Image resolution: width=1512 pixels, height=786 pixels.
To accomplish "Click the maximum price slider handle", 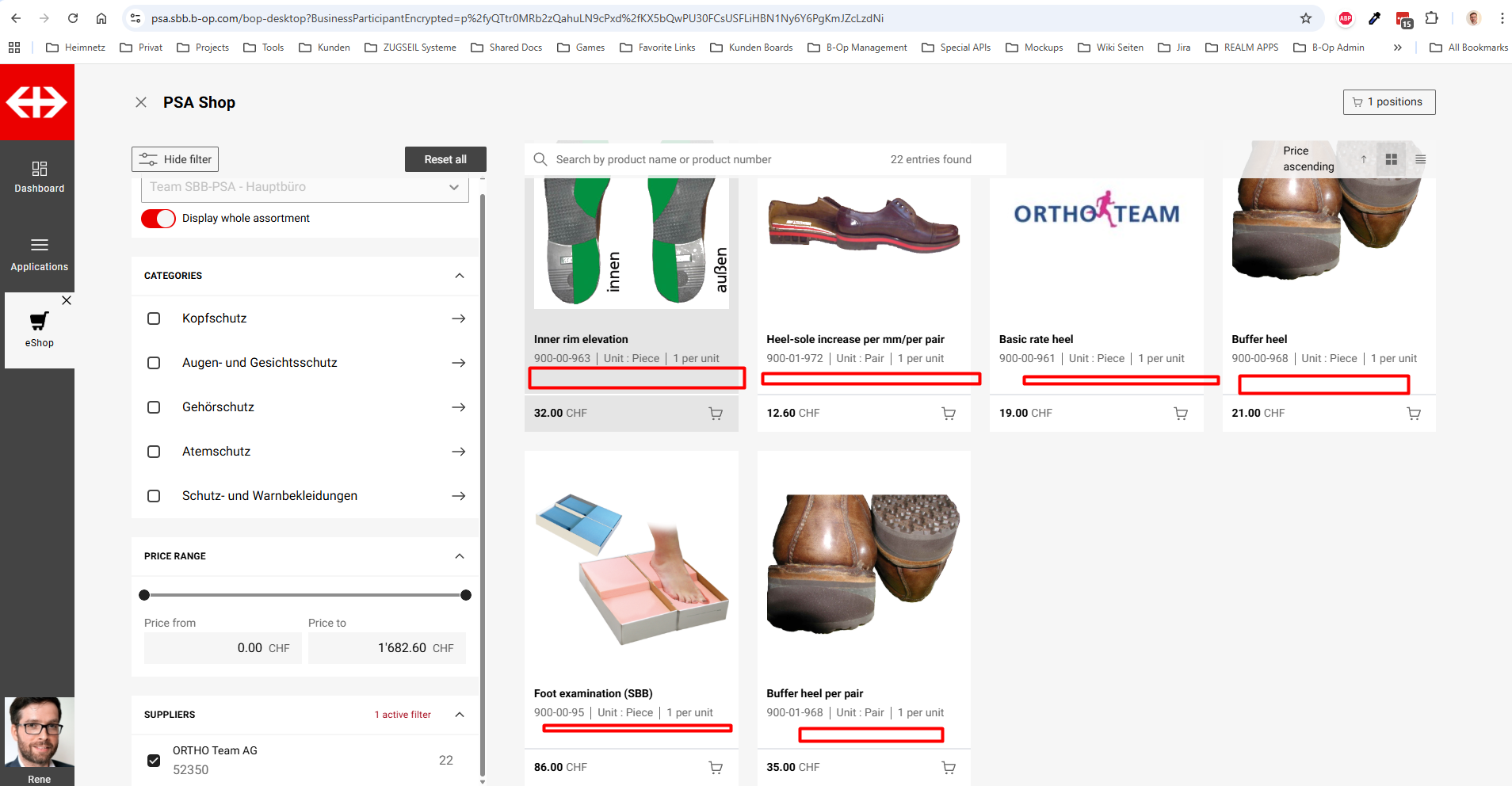I will click(466, 595).
